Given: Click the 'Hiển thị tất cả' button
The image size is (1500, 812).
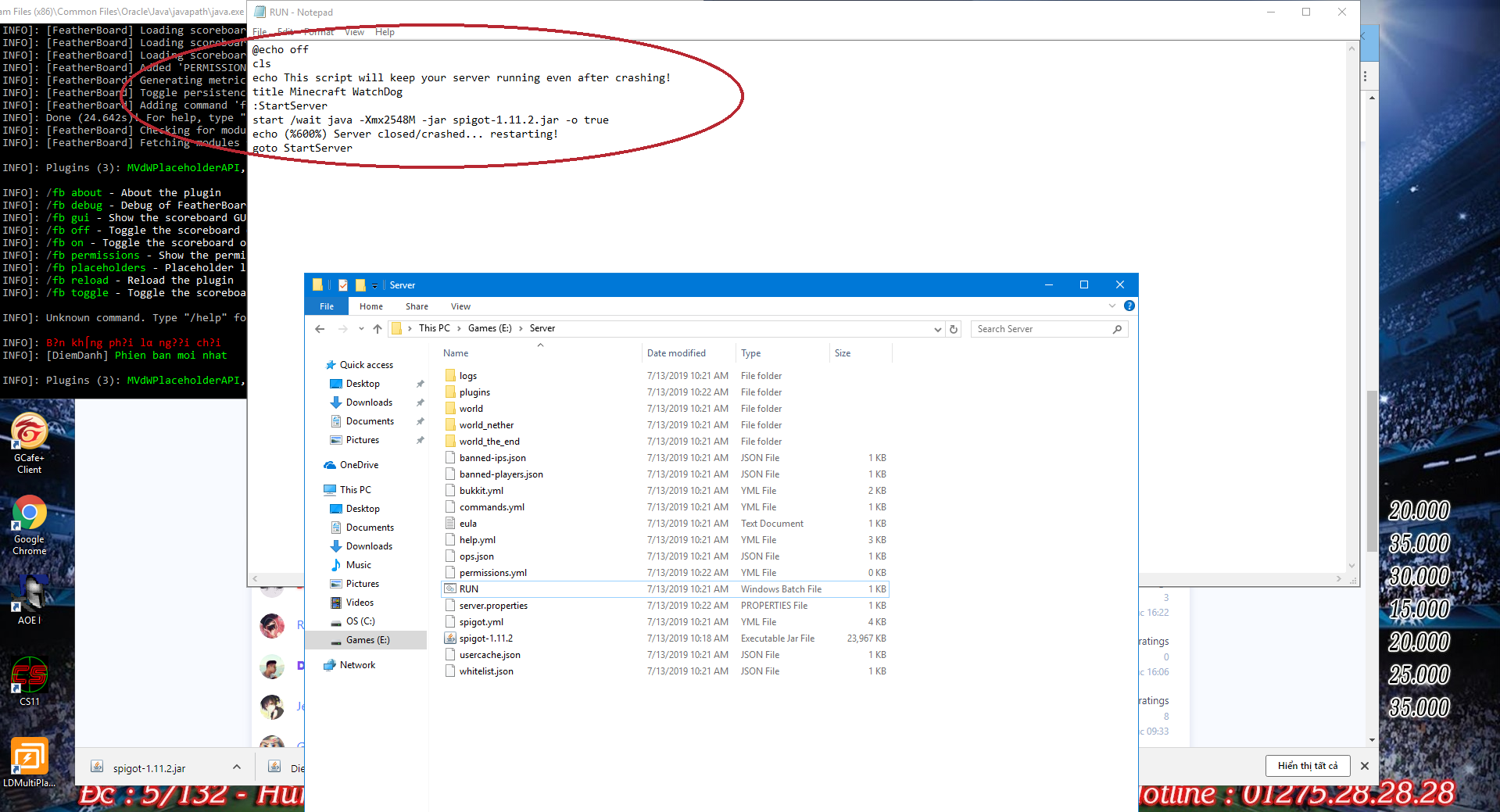Looking at the screenshot, I should point(1307,766).
